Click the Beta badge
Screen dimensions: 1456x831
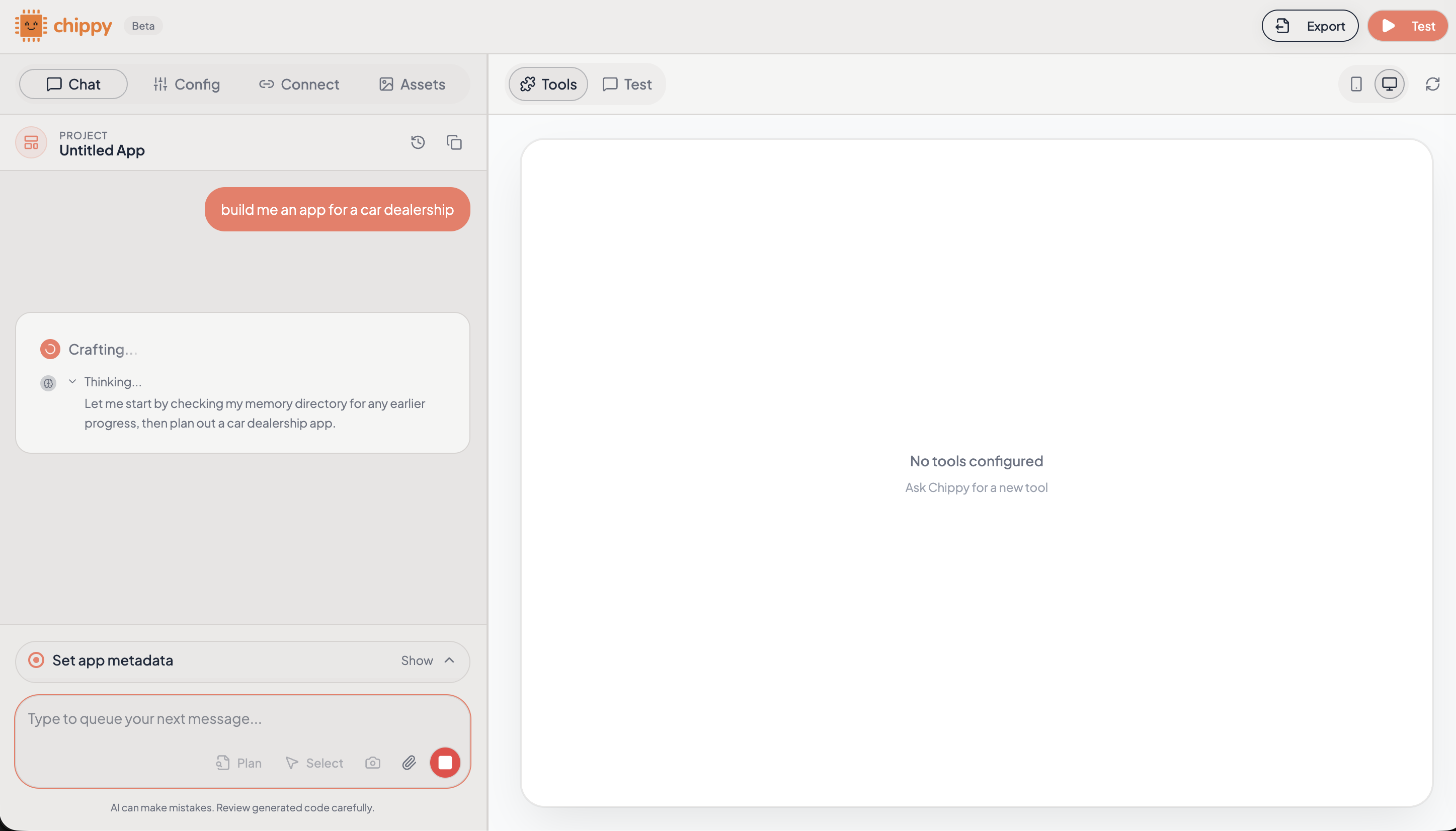pyautogui.click(x=143, y=26)
